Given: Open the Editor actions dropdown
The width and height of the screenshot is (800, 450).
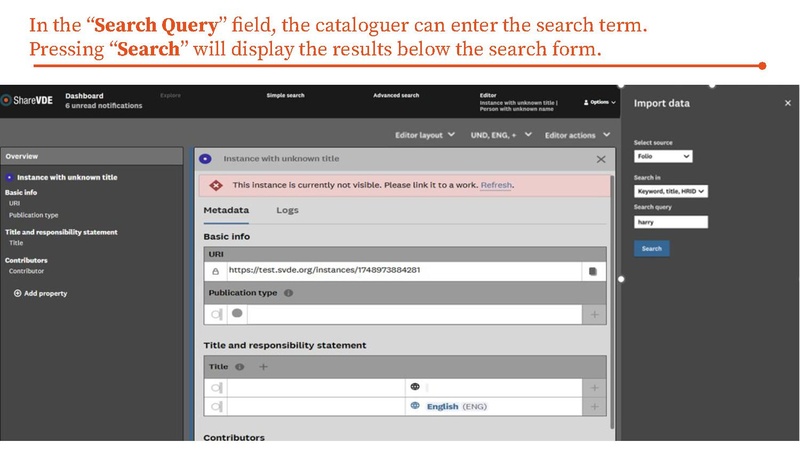Looking at the screenshot, I should [575, 134].
